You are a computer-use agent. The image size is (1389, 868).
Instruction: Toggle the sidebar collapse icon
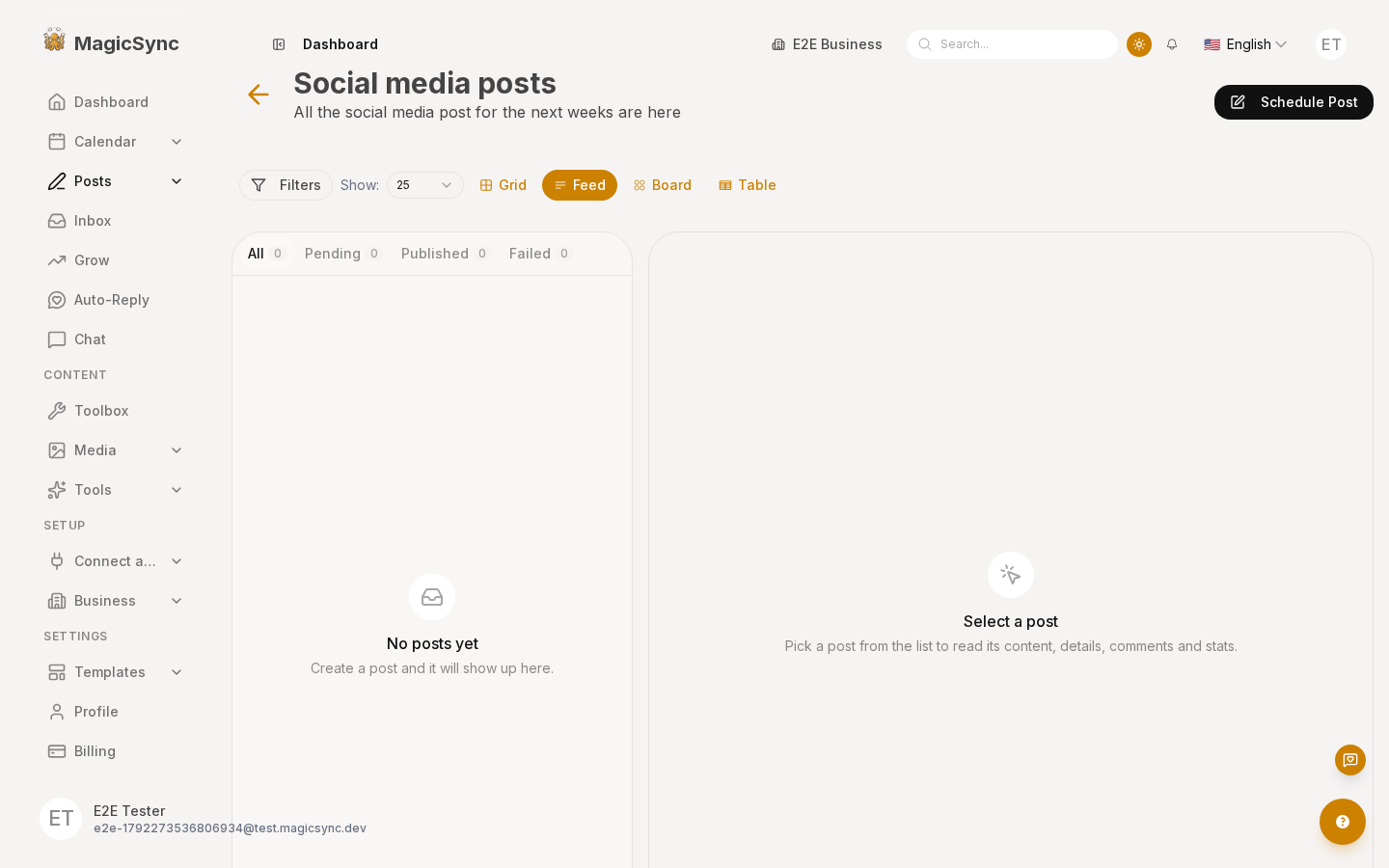pyautogui.click(x=279, y=44)
